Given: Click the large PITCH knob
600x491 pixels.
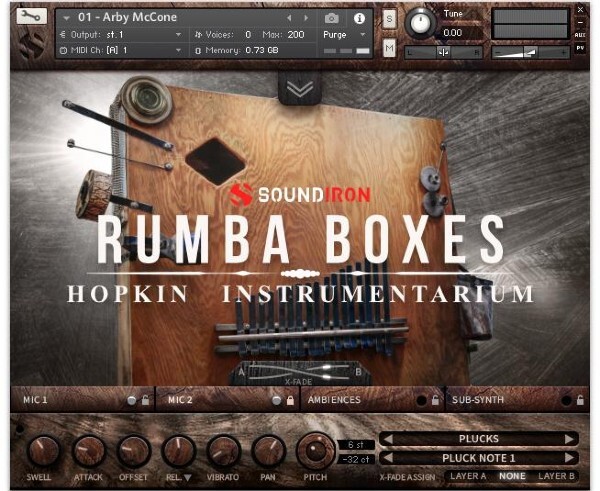Looking at the screenshot, I should tap(315, 451).
